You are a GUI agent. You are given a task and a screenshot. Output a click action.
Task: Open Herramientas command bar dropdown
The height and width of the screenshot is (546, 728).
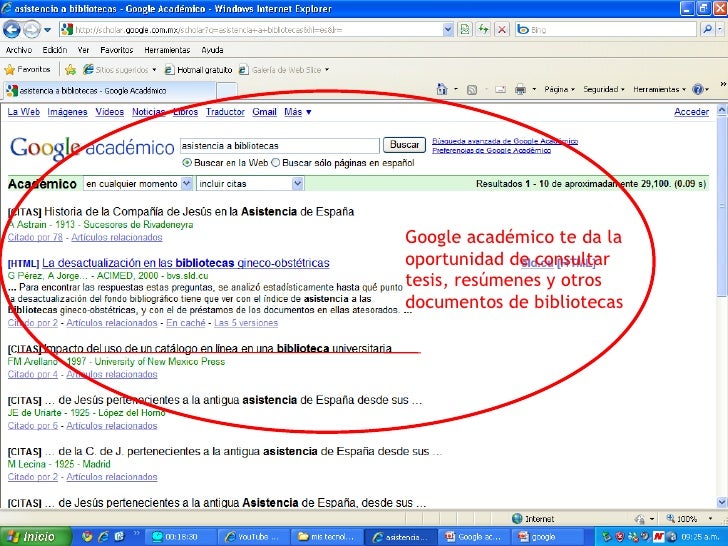pyautogui.click(x=659, y=89)
